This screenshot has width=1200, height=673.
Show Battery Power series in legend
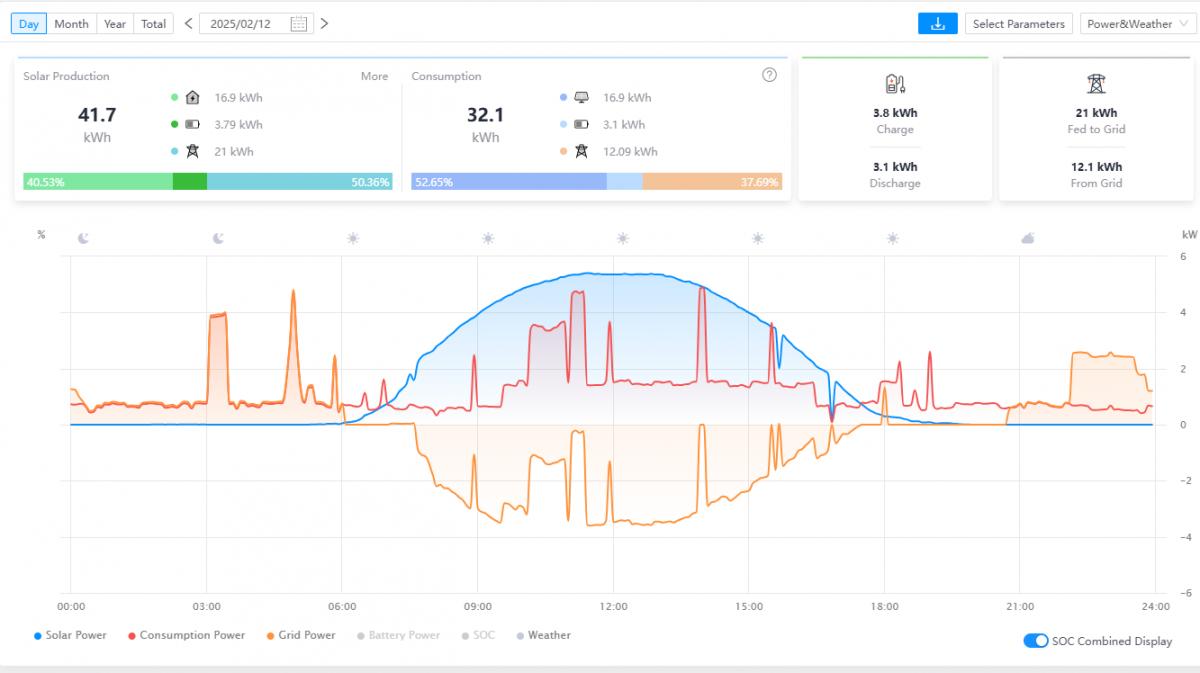[397, 635]
